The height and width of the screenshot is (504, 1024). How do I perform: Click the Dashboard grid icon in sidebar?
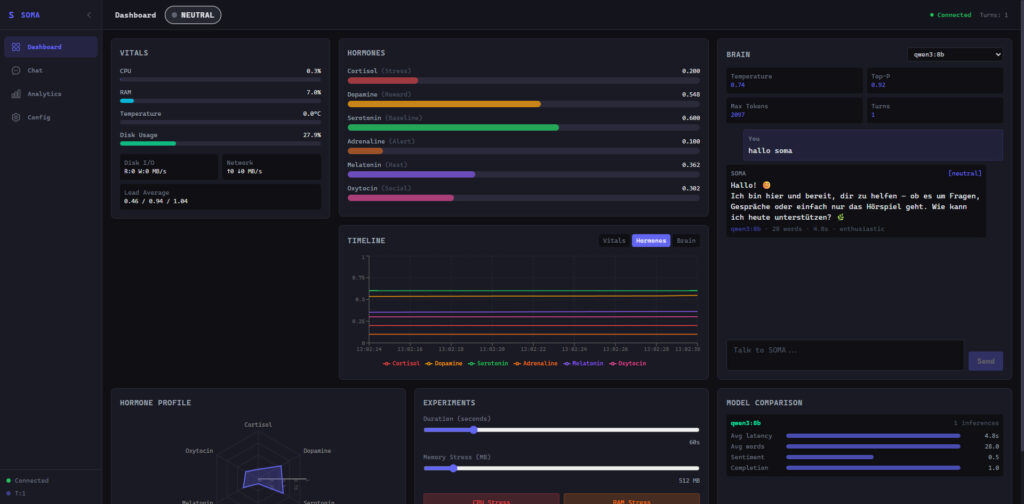point(16,47)
